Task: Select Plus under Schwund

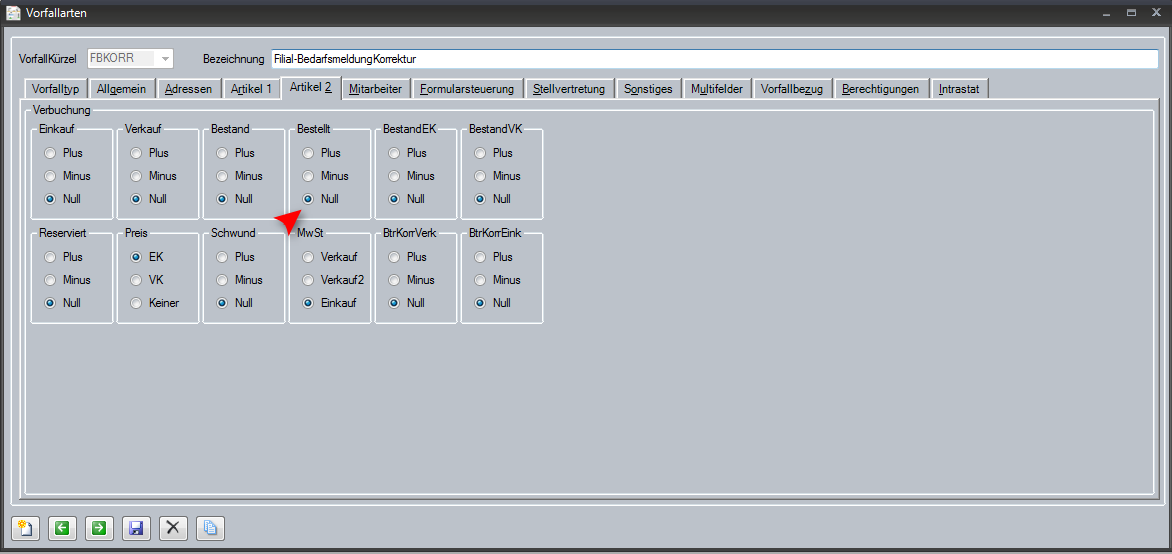Action: point(223,257)
